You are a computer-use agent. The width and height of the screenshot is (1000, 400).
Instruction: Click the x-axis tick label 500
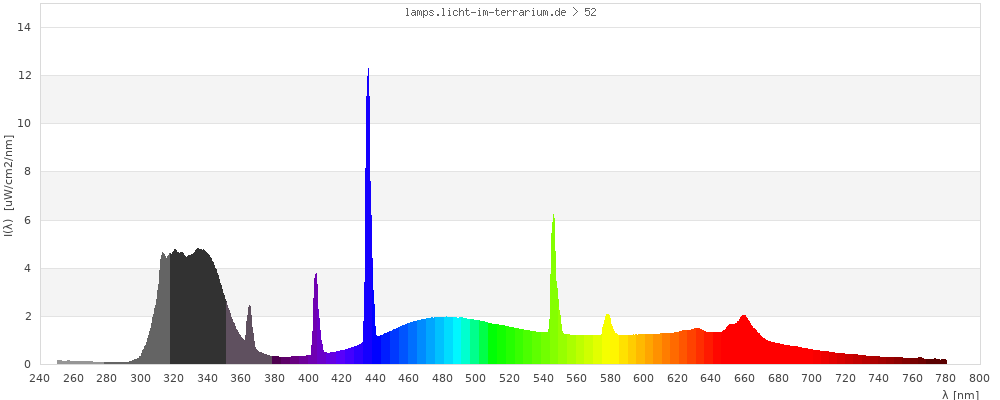coord(476,378)
